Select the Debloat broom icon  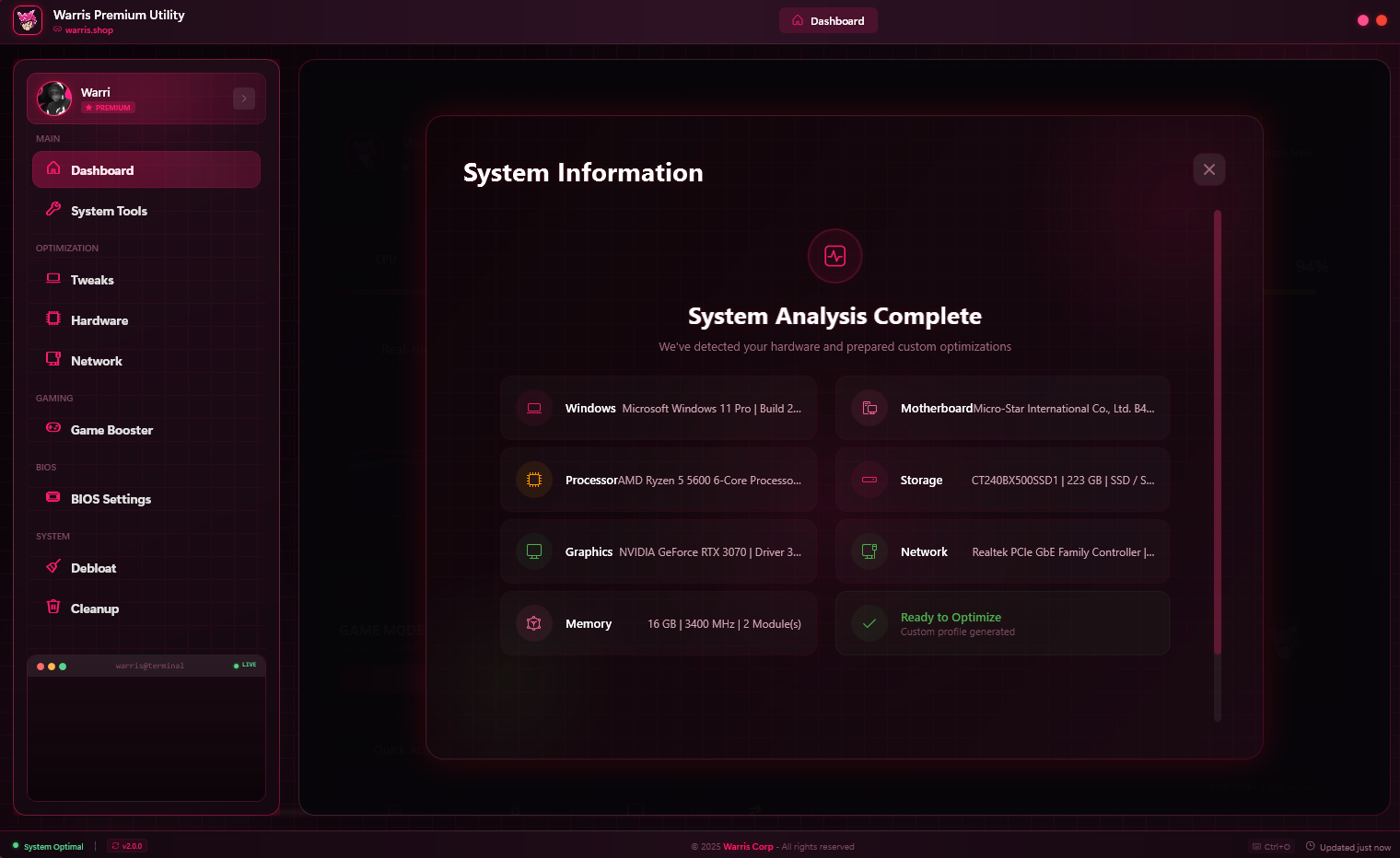pos(55,567)
